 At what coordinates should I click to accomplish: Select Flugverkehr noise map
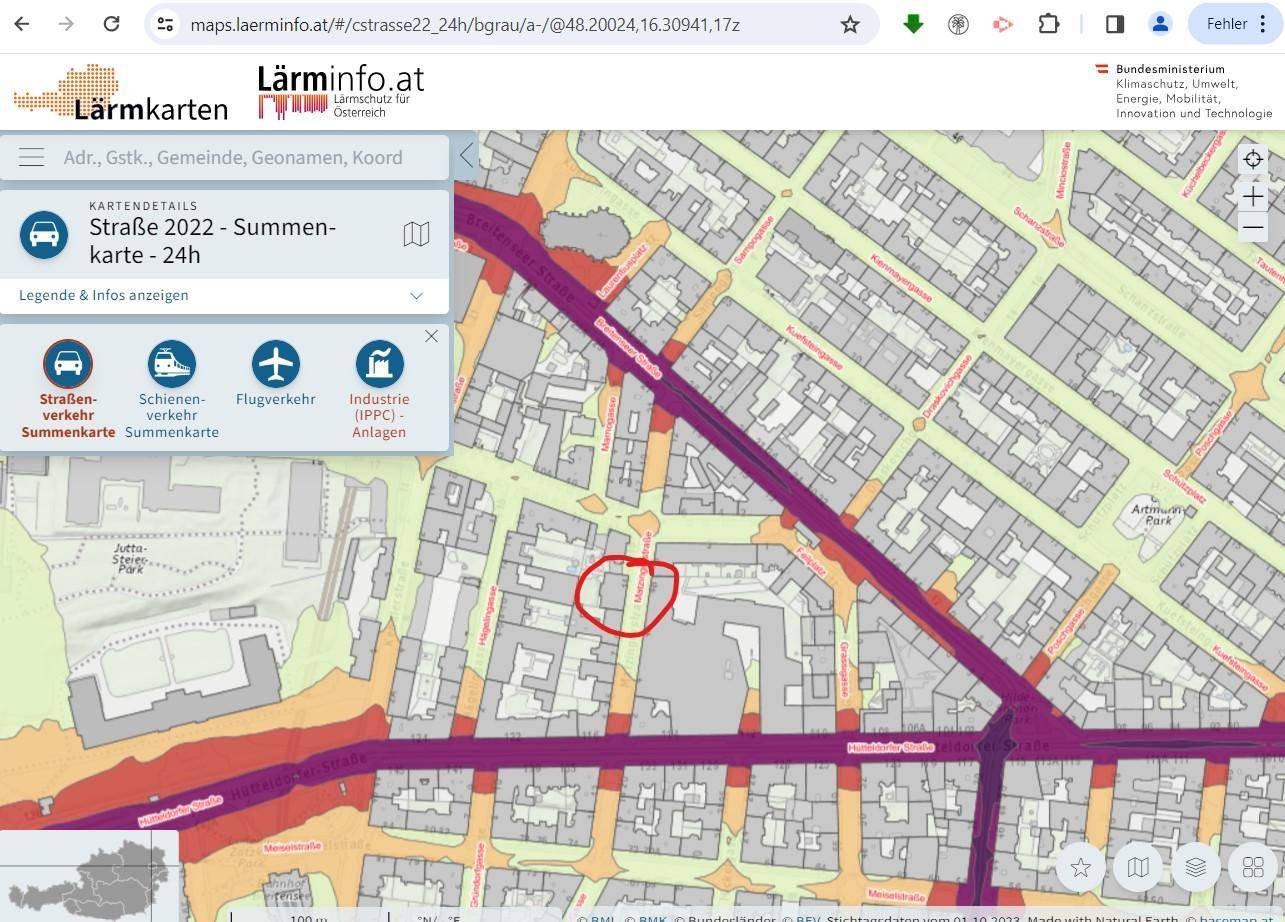point(276,374)
